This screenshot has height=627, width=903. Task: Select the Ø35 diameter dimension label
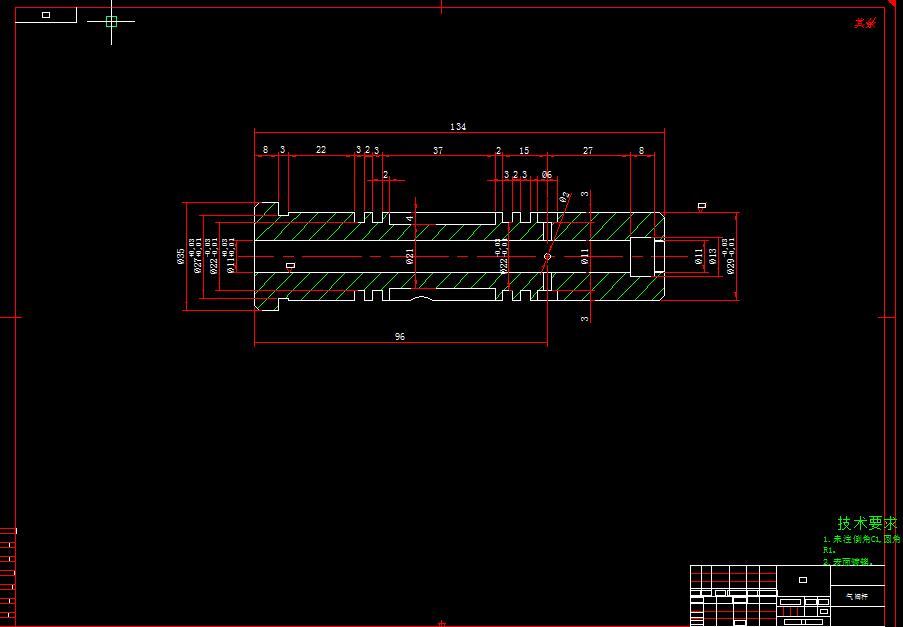(181, 255)
